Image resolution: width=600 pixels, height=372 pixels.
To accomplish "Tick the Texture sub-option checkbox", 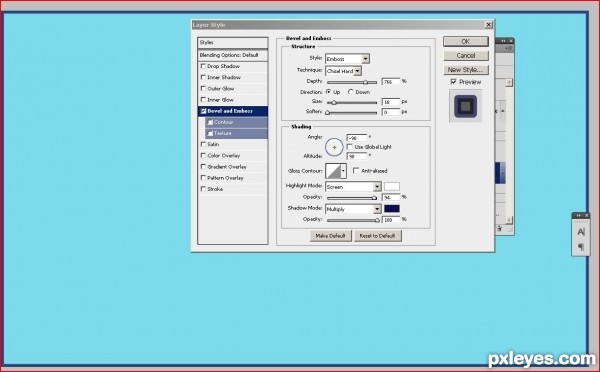I will [210, 133].
